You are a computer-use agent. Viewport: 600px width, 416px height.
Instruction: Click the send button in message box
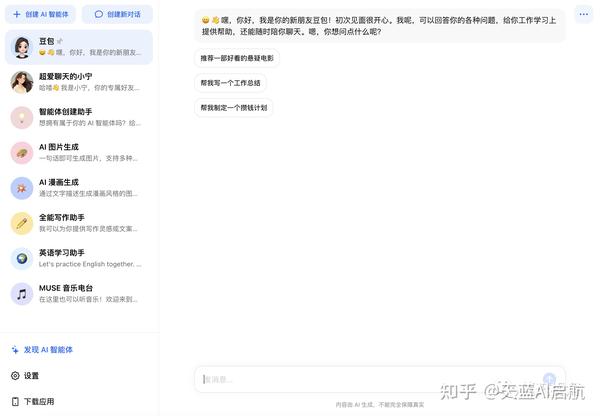click(x=549, y=379)
